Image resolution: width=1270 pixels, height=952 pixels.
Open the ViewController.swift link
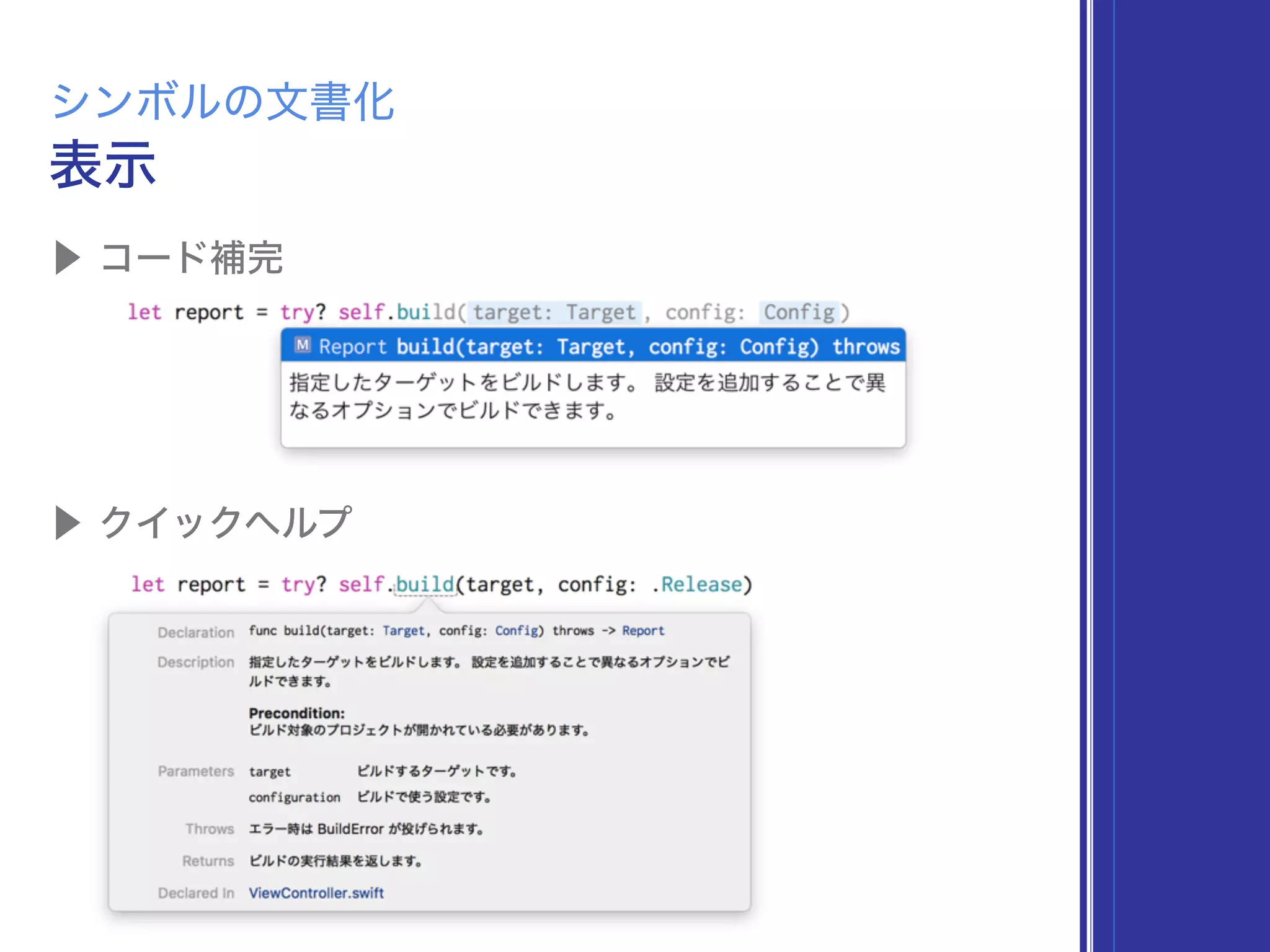click(x=316, y=893)
